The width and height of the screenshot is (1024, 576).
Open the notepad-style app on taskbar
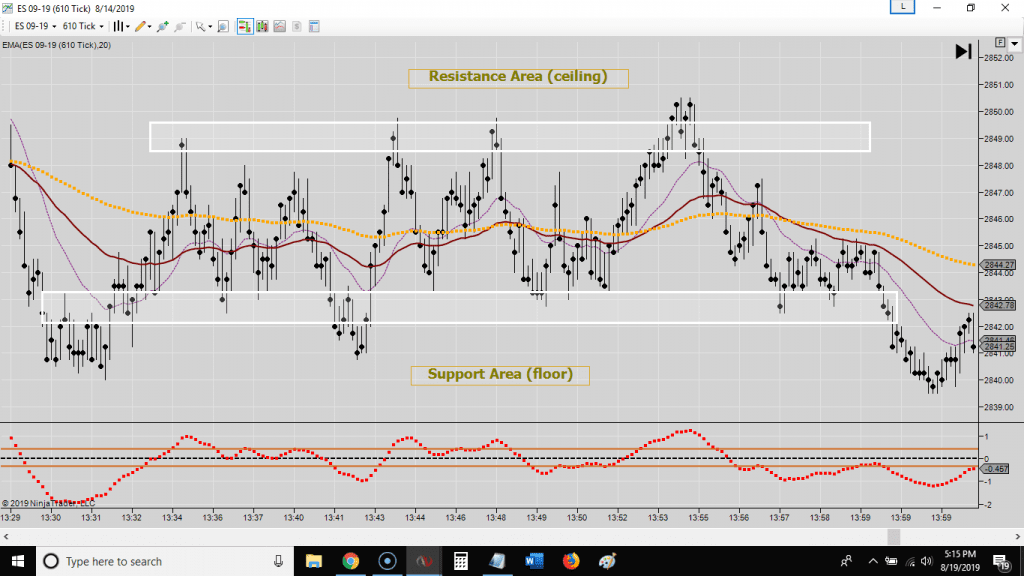[x=497, y=561]
